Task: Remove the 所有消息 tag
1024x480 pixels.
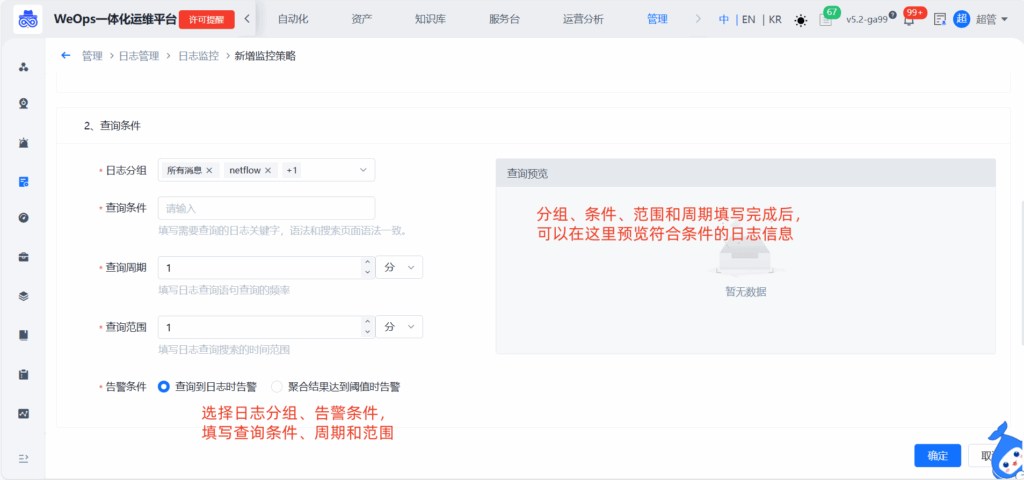Action: coord(209,171)
